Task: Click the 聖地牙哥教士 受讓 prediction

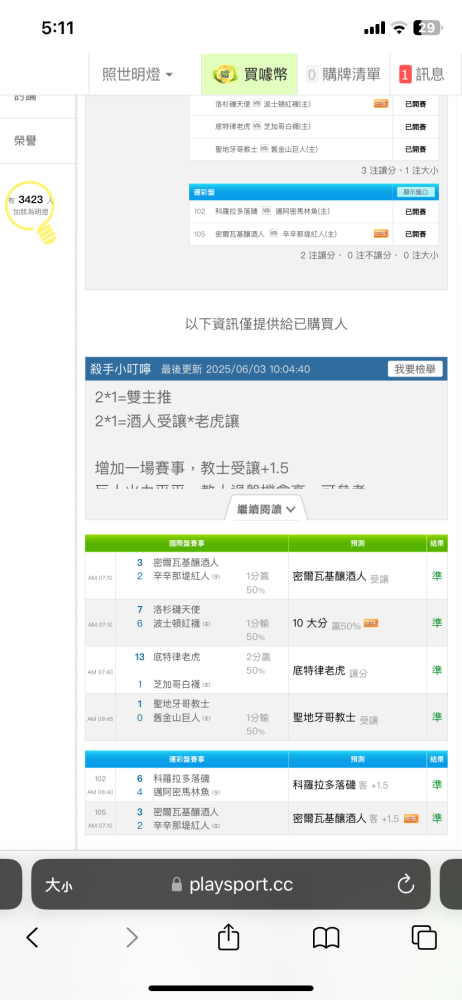Action: point(335,717)
